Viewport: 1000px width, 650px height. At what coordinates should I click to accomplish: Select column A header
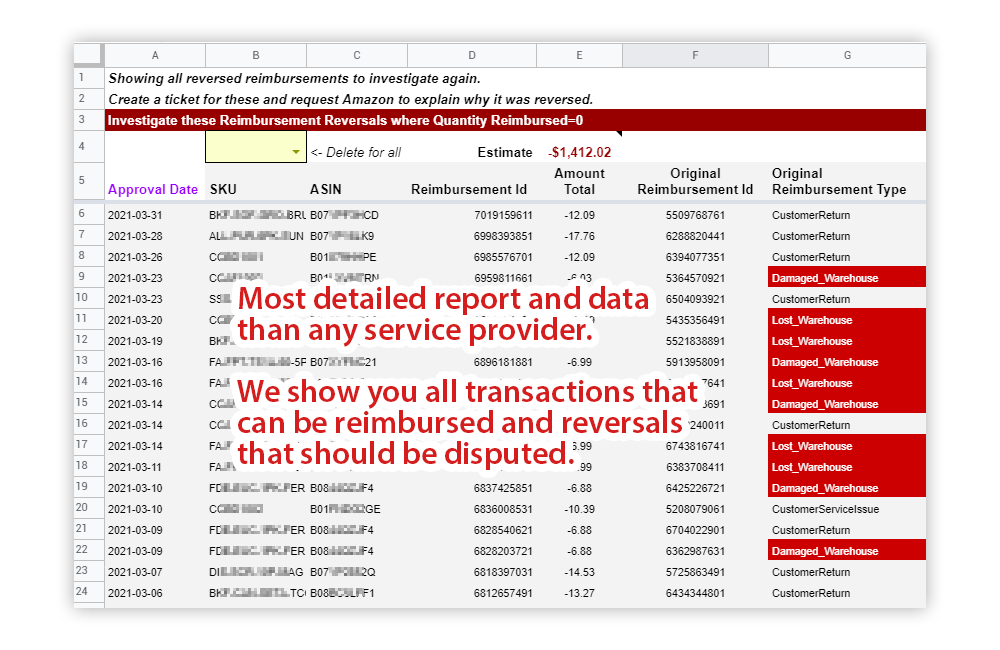[x=155, y=55]
